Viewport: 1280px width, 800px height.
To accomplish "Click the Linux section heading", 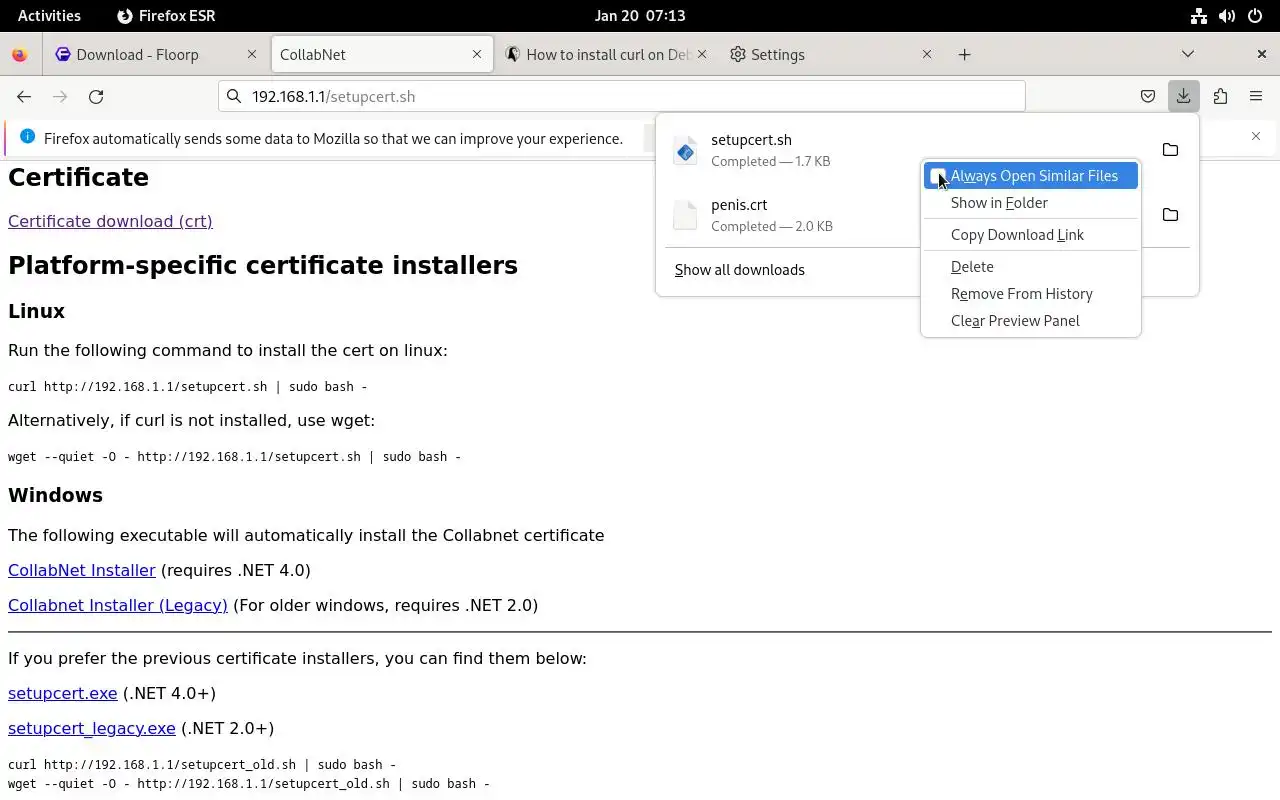I will (36, 311).
